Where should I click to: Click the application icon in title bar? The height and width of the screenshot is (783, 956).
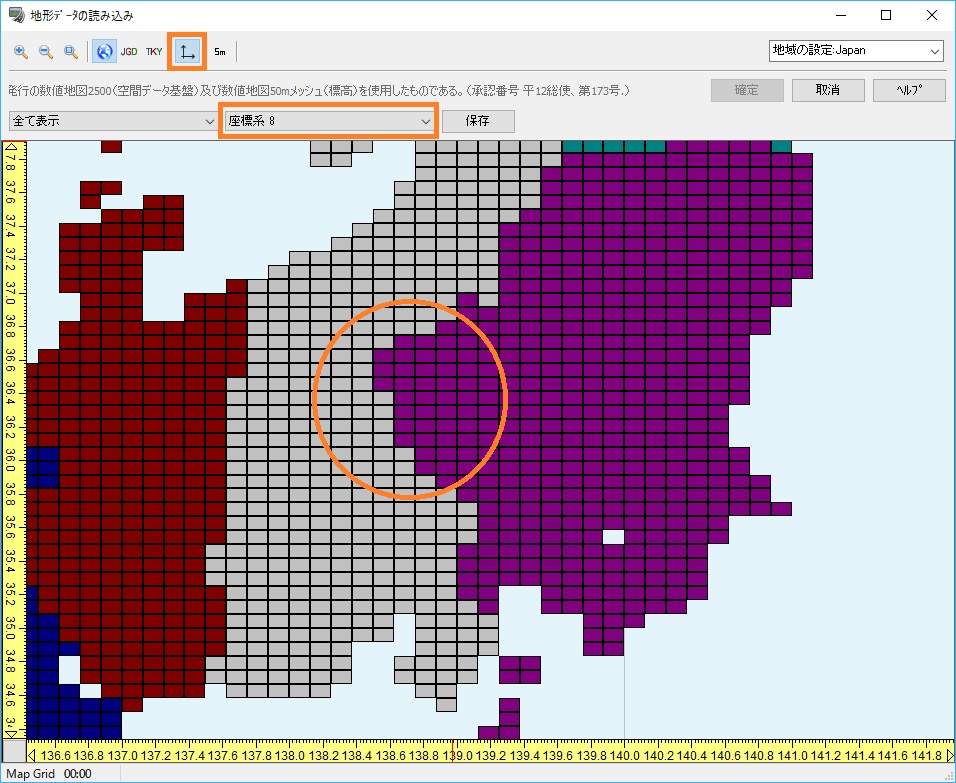click(16, 15)
